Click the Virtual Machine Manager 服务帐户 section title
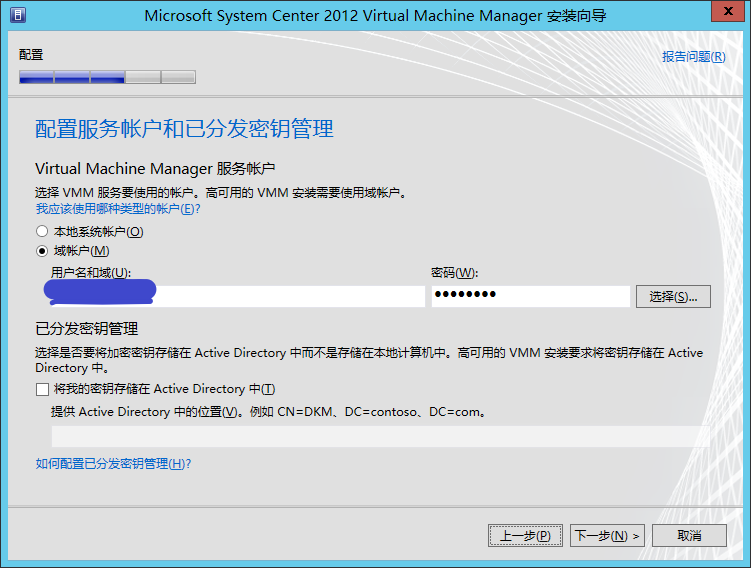This screenshot has height=568, width=751. (x=155, y=169)
